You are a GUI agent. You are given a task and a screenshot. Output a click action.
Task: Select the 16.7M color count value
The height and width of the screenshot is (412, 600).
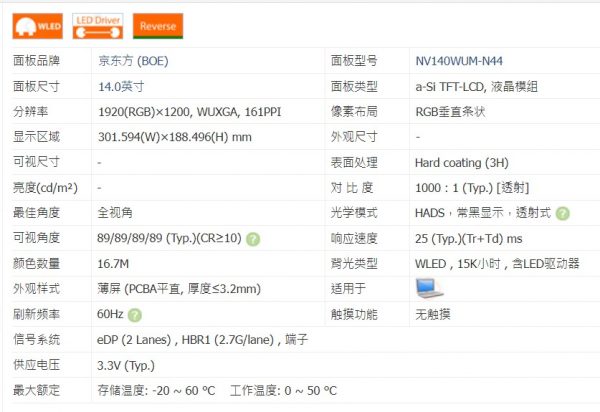pos(113,264)
